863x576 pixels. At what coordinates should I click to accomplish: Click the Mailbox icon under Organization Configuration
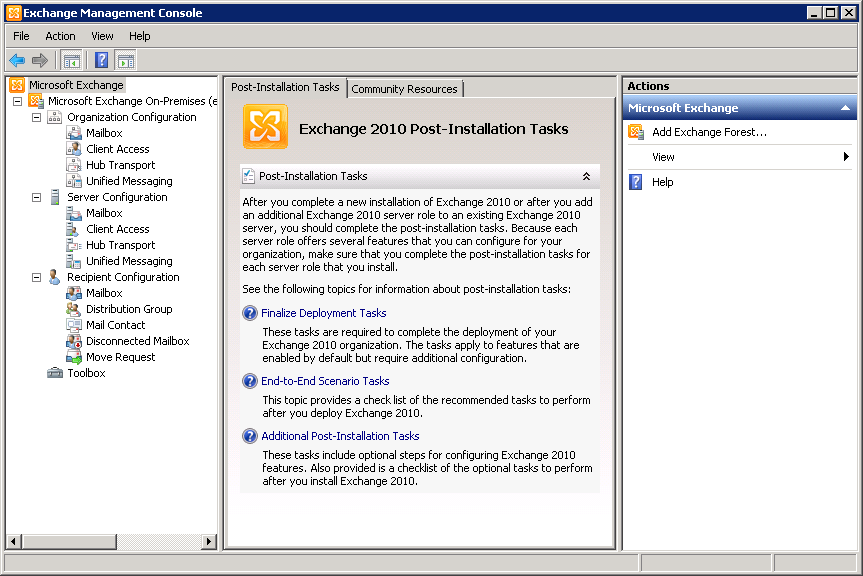click(74, 133)
